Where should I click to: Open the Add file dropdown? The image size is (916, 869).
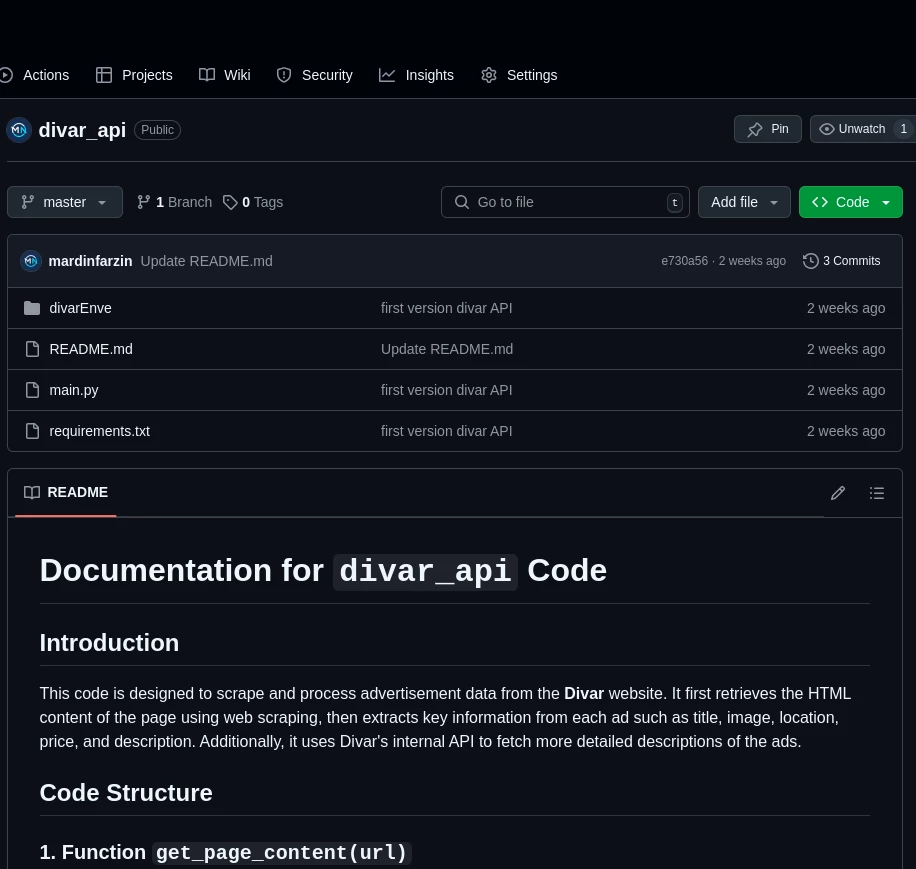(x=744, y=202)
